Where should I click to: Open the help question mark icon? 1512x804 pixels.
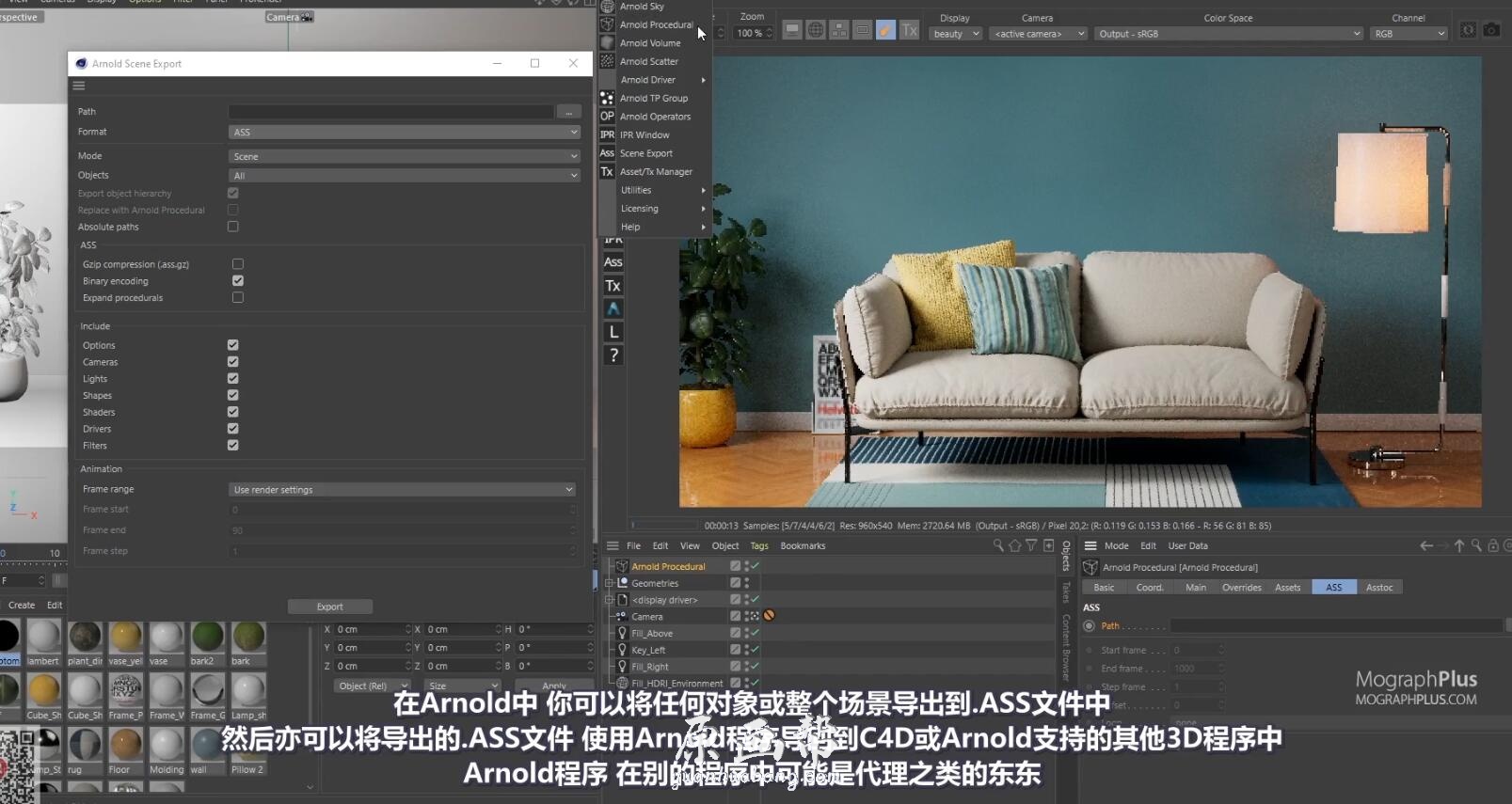[613, 355]
